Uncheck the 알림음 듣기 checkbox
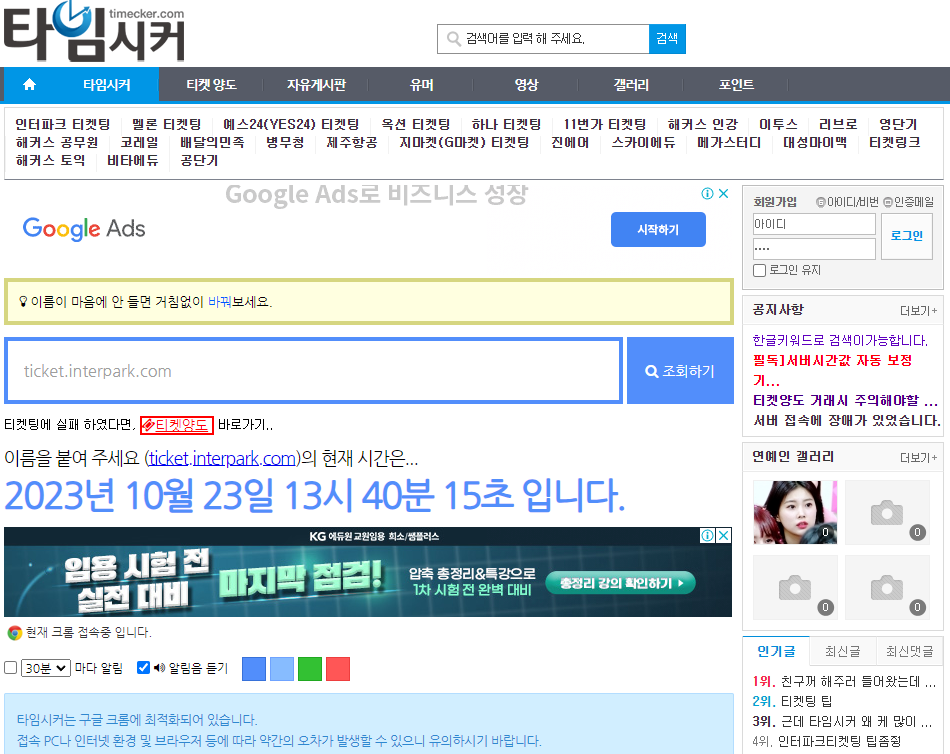The image size is (950, 754). (x=144, y=667)
